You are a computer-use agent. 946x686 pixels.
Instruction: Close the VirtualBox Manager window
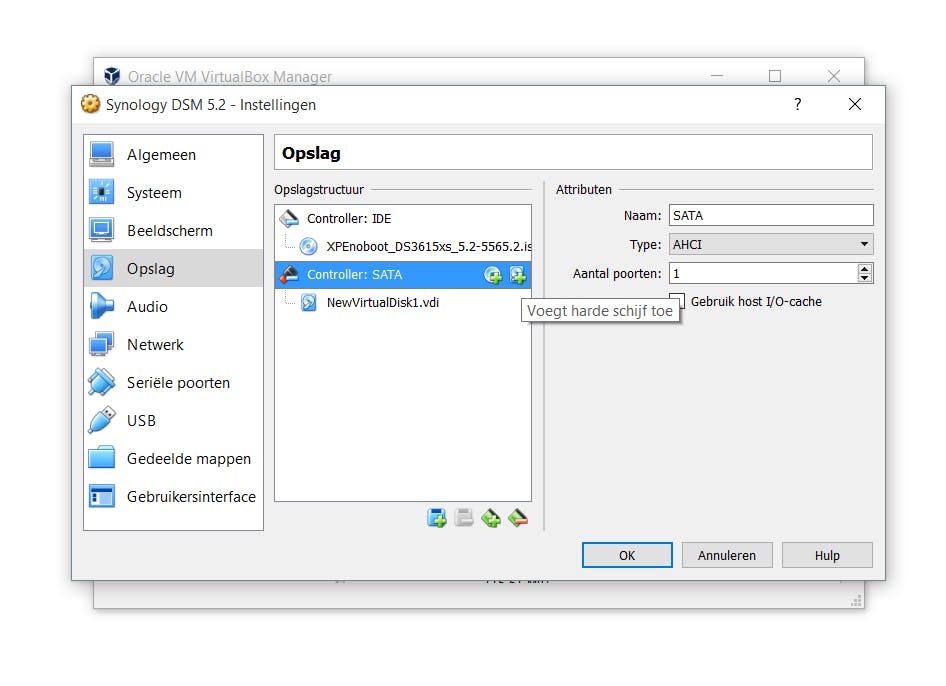click(x=834, y=76)
